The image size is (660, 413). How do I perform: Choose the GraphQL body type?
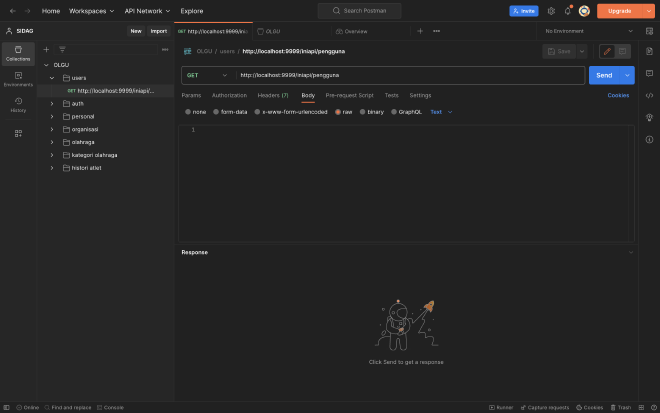(406, 112)
